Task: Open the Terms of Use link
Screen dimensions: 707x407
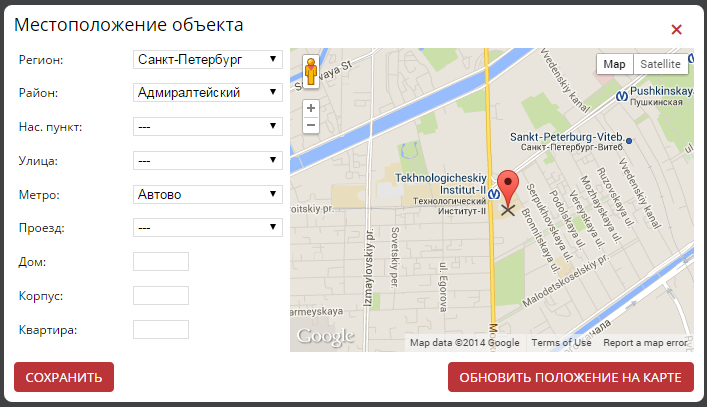Action: pos(561,343)
